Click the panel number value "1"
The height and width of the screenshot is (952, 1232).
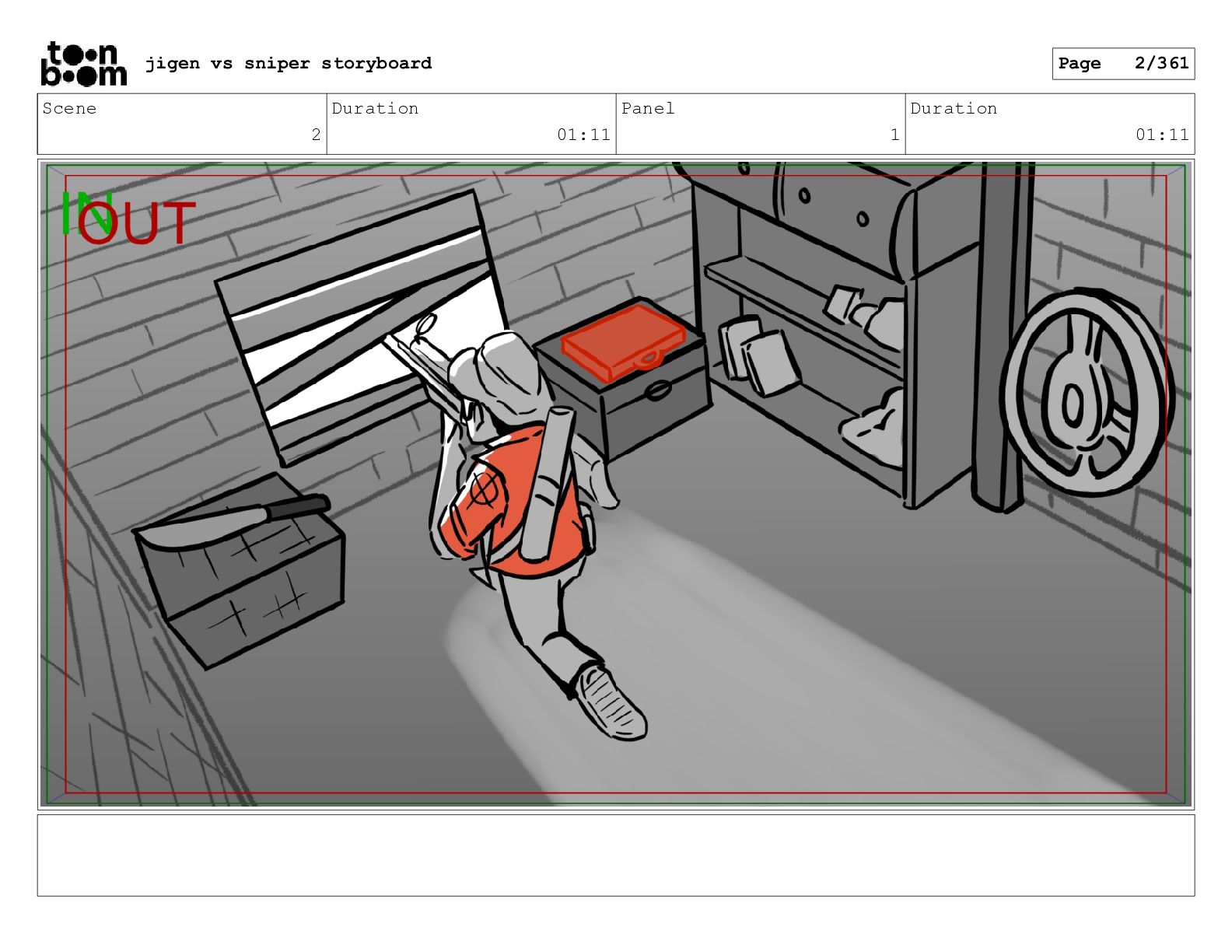(x=894, y=135)
